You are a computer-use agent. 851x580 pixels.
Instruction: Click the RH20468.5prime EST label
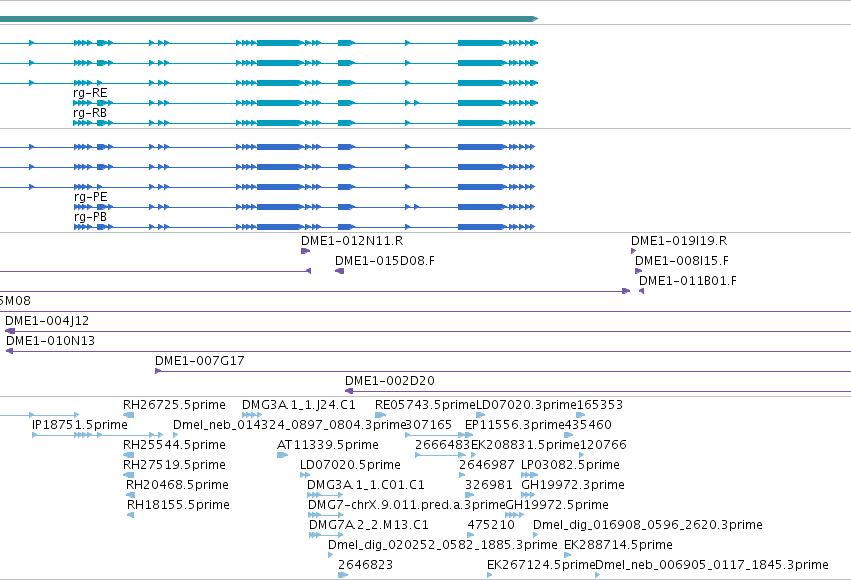point(177,485)
